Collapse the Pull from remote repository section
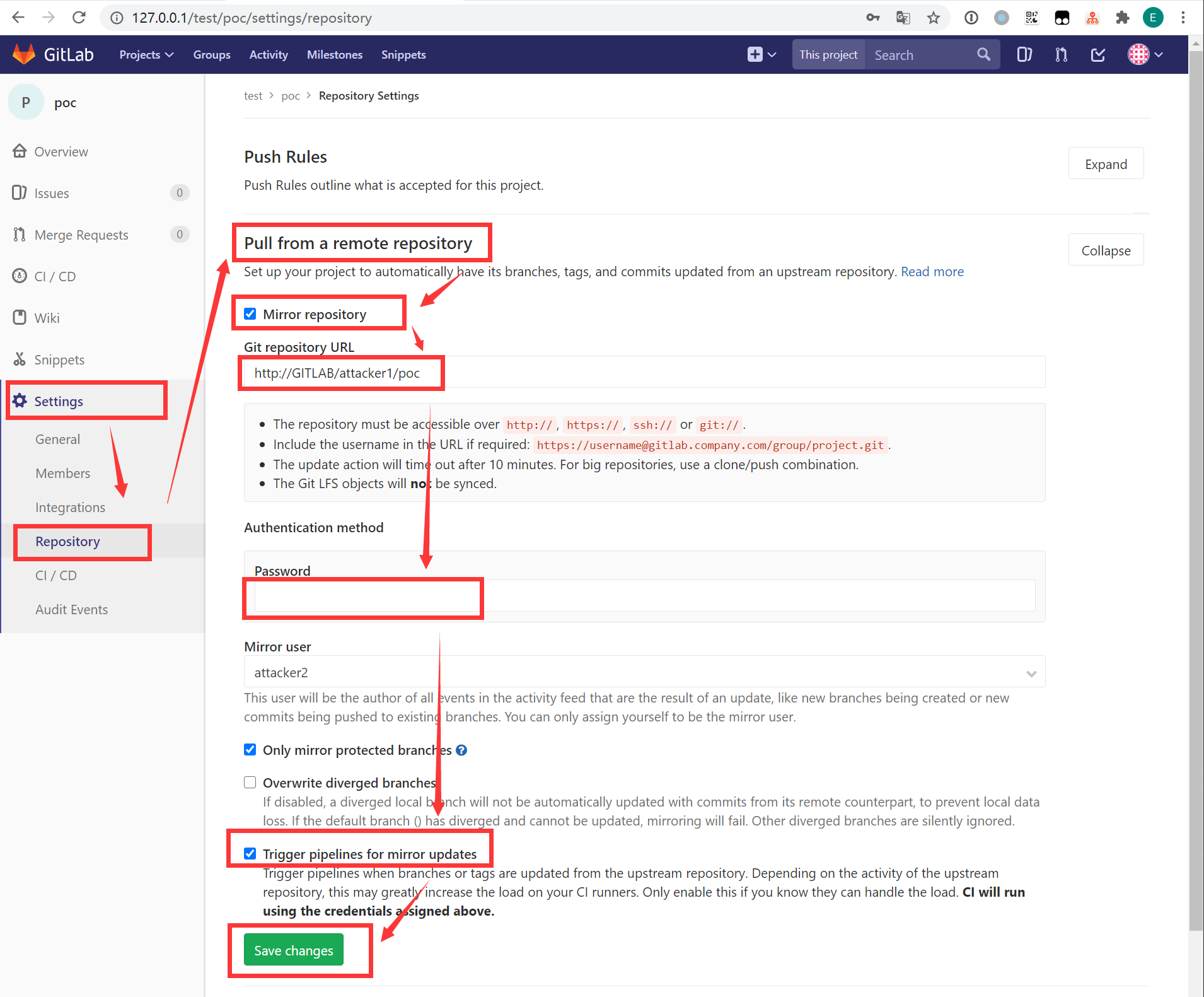Viewport: 1204px width, 997px height. pos(1106,250)
